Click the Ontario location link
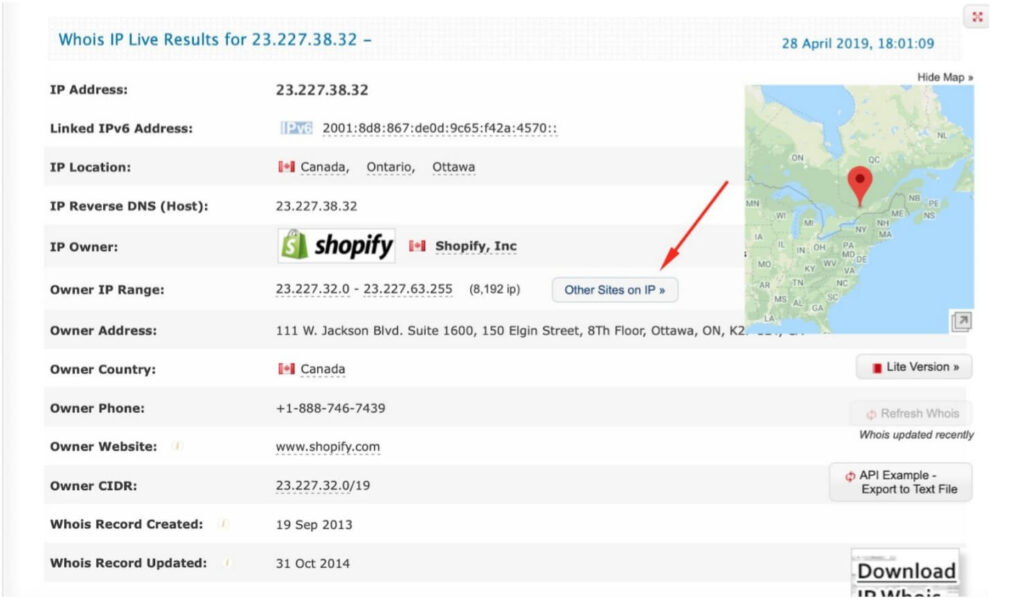 tap(390, 167)
